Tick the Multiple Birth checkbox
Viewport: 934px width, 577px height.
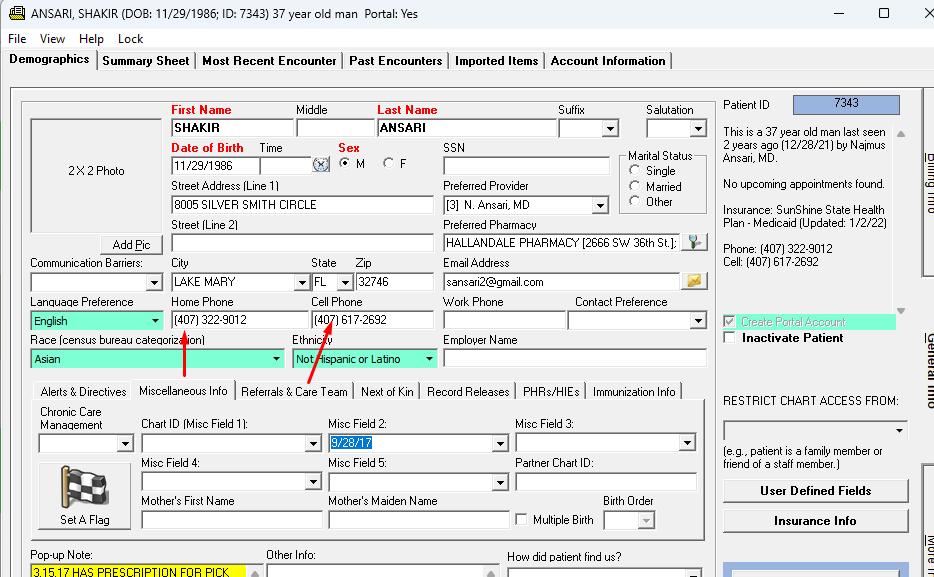[521, 520]
